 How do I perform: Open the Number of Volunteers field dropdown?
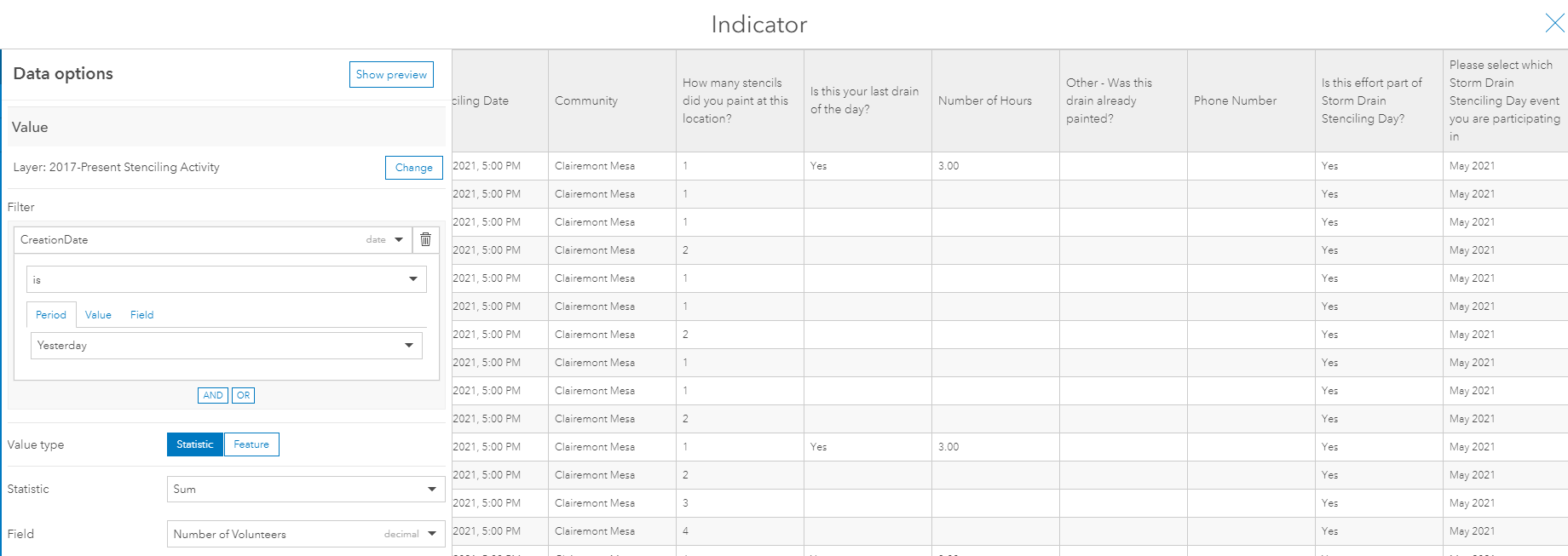point(306,534)
